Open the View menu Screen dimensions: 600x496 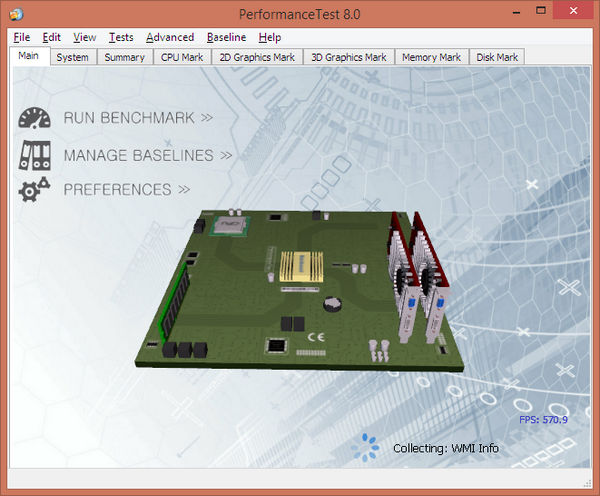point(85,37)
